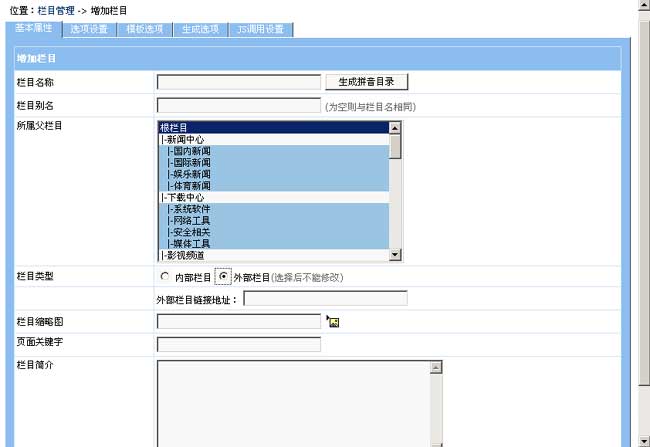Screen dimensions: 650x447
Task: Click the 生成拼音目录 button
Action: click(x=367, y=82)
